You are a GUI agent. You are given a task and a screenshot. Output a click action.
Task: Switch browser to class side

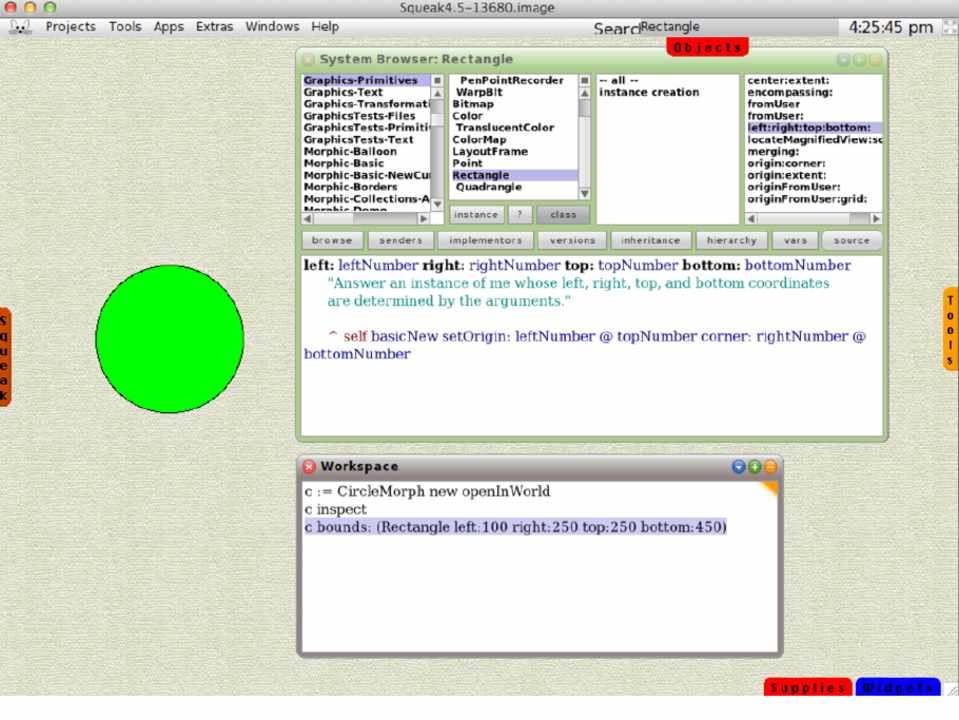coord(563,215)
